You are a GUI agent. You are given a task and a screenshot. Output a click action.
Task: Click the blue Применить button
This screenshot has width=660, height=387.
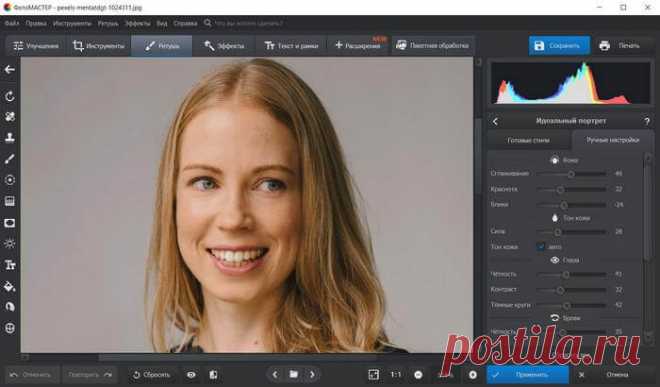[528, 374]
